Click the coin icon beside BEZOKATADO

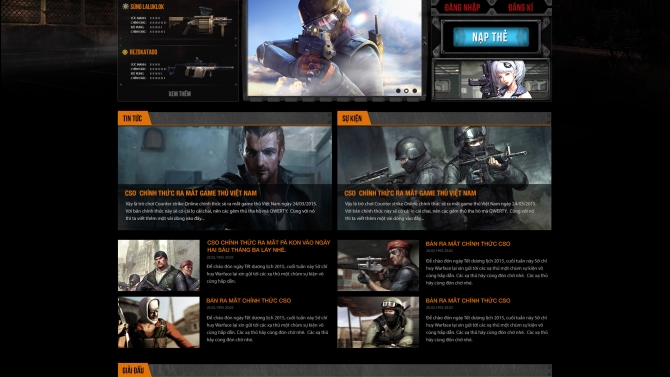pyautogui.click(x=125, y=52)
